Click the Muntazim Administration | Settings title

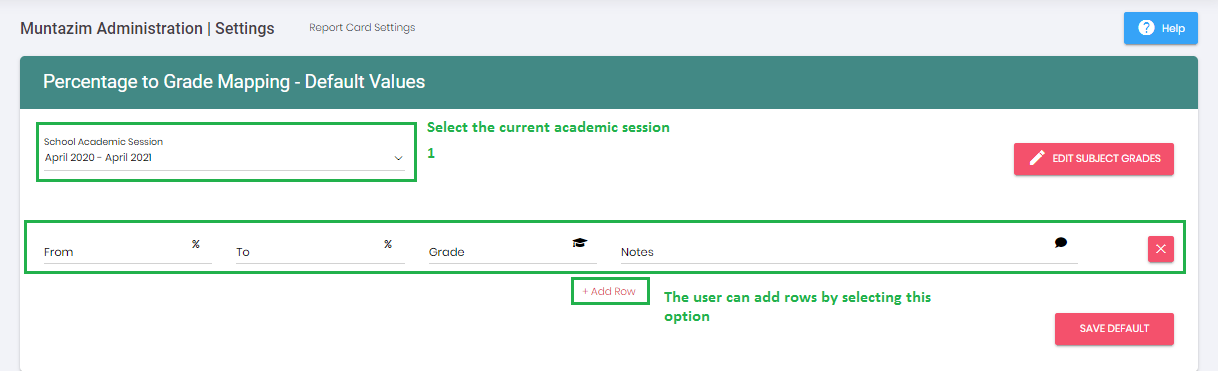click(x=147, y=28)
